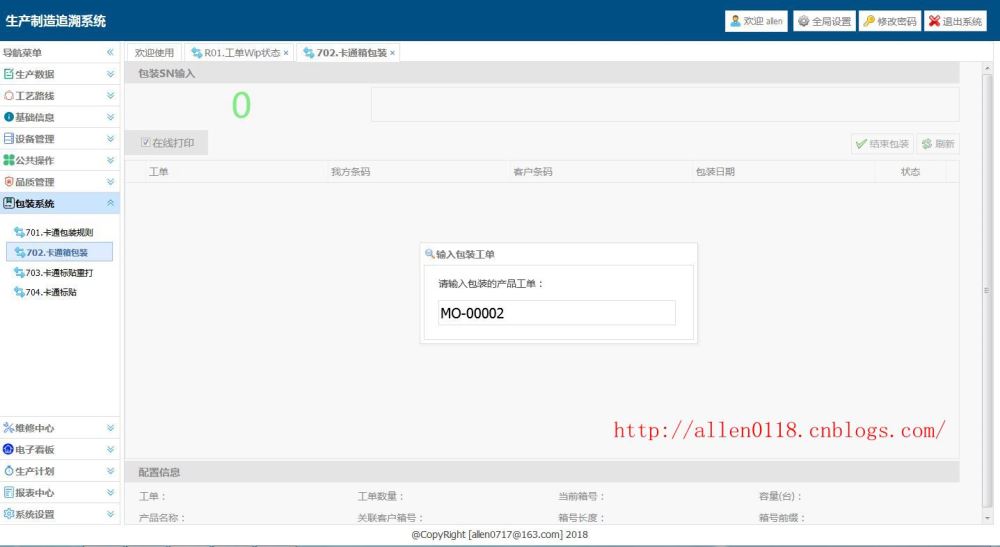Click the 生产数据 sidebar icon

tap(8, 74)
